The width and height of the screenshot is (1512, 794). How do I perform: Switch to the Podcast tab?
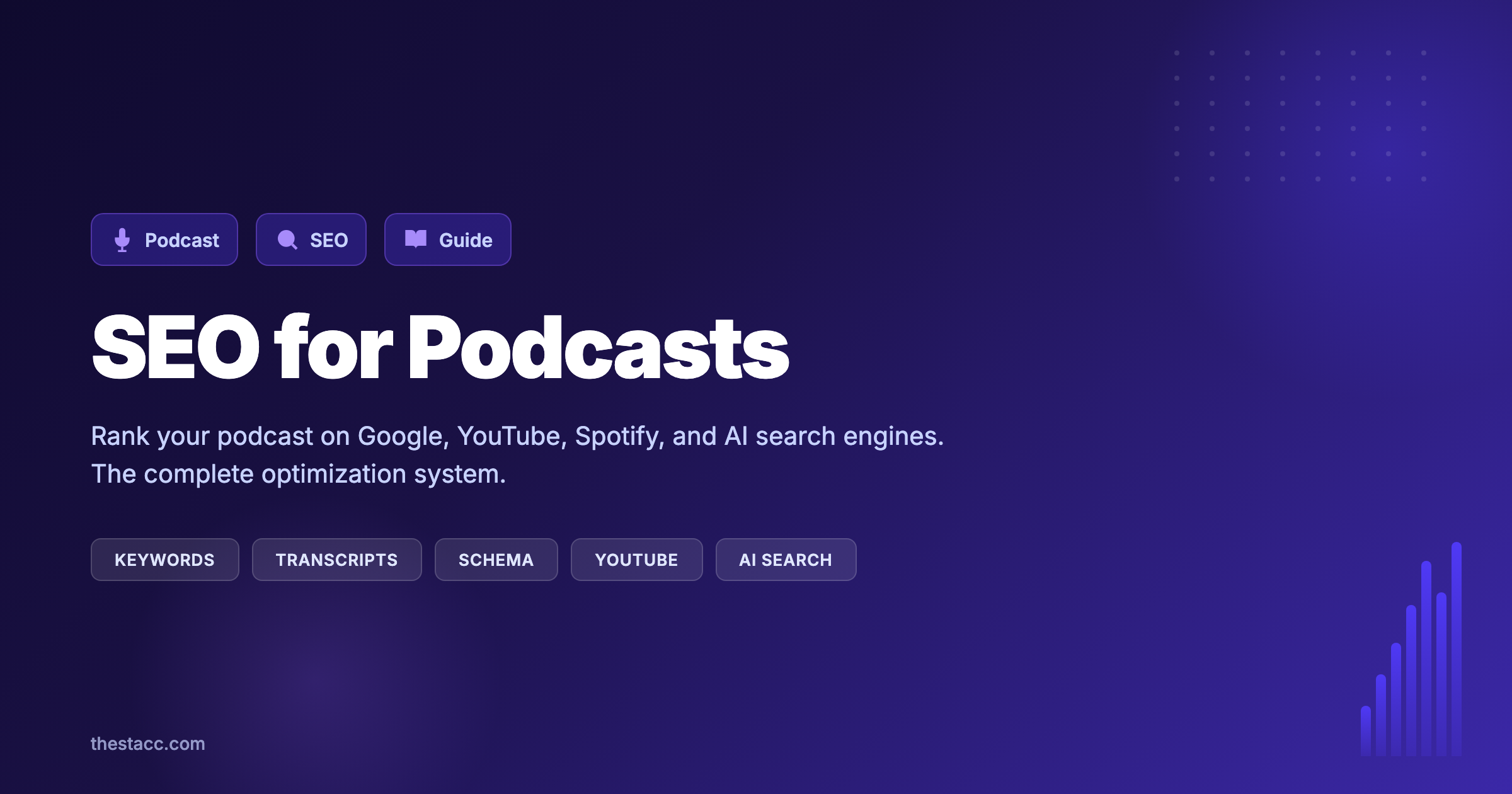tap(164, 239)
